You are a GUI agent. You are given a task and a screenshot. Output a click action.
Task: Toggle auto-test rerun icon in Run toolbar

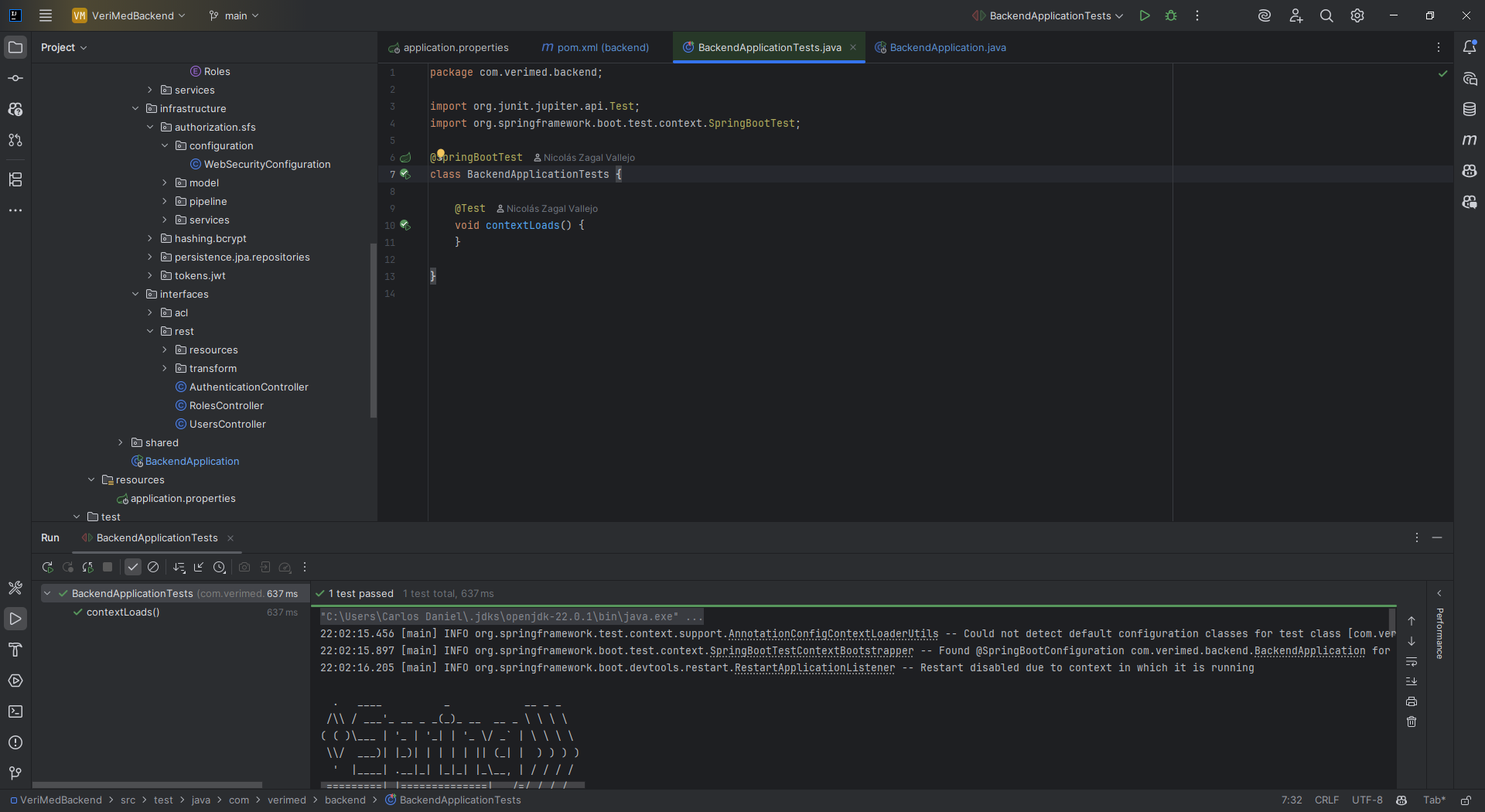pyautogui.click(x=88, y=567)
